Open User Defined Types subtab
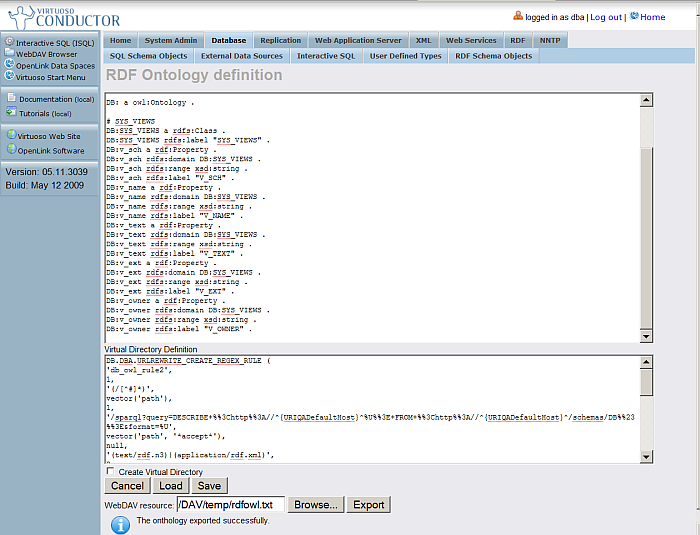This screenshot has width=700, height=535. [x=405, y=56]
